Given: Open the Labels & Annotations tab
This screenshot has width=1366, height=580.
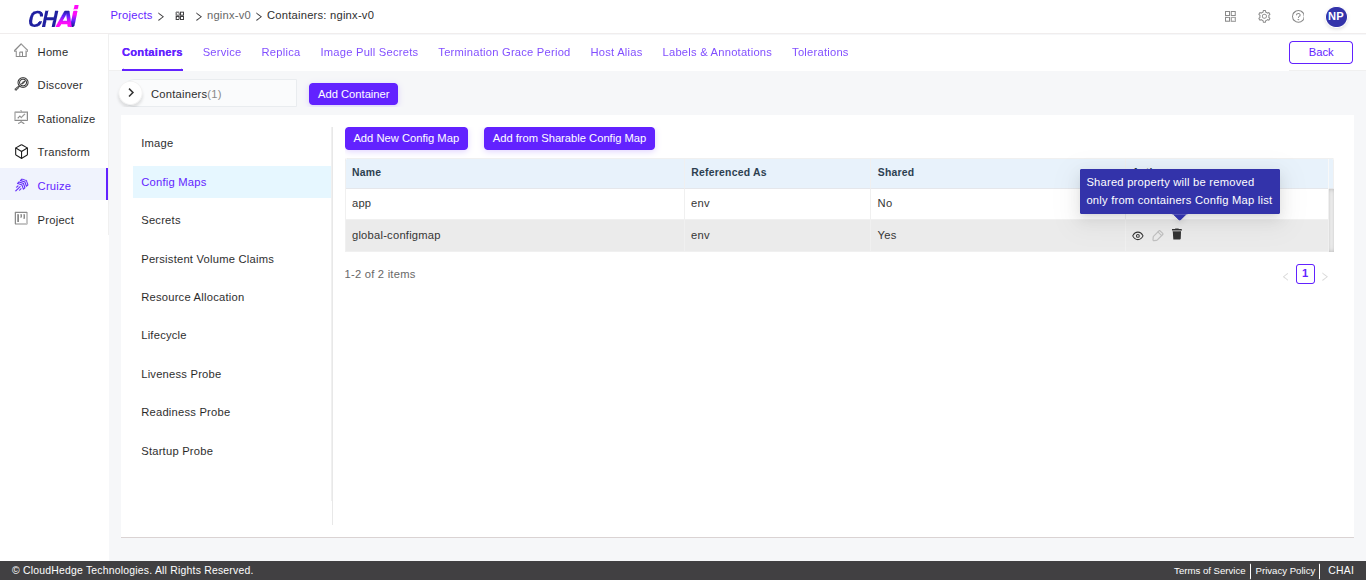Looking at the screenshot, I should point(717,51).
